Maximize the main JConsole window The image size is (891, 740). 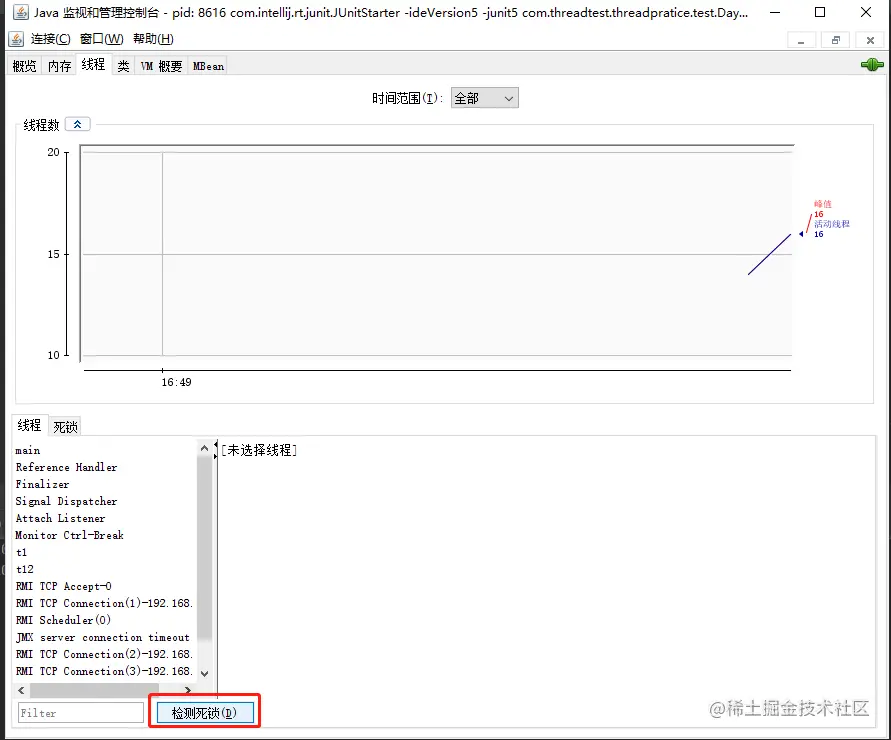click(x=820, y=12)
